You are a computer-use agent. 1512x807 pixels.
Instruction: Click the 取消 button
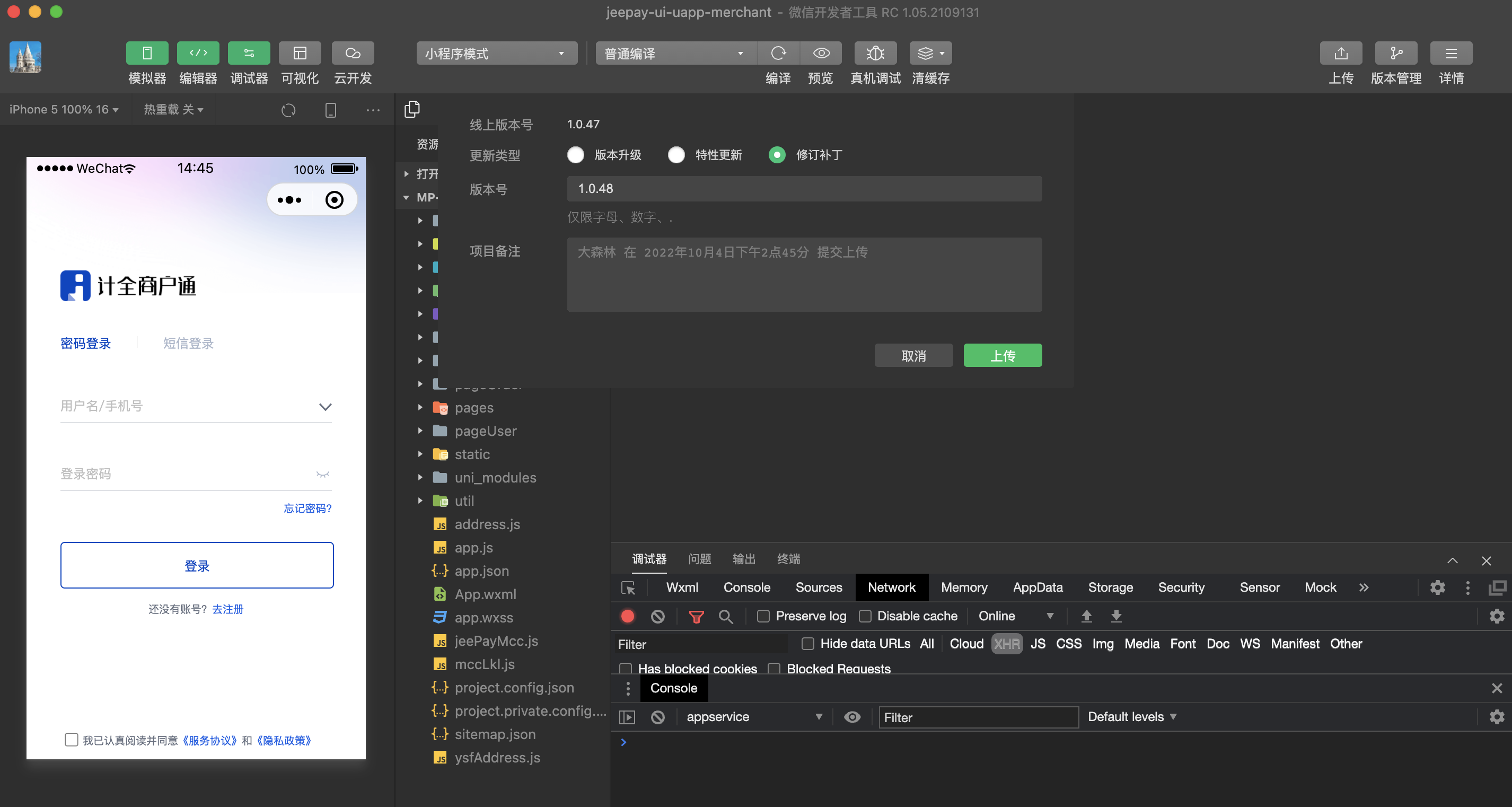coord(913,356)
